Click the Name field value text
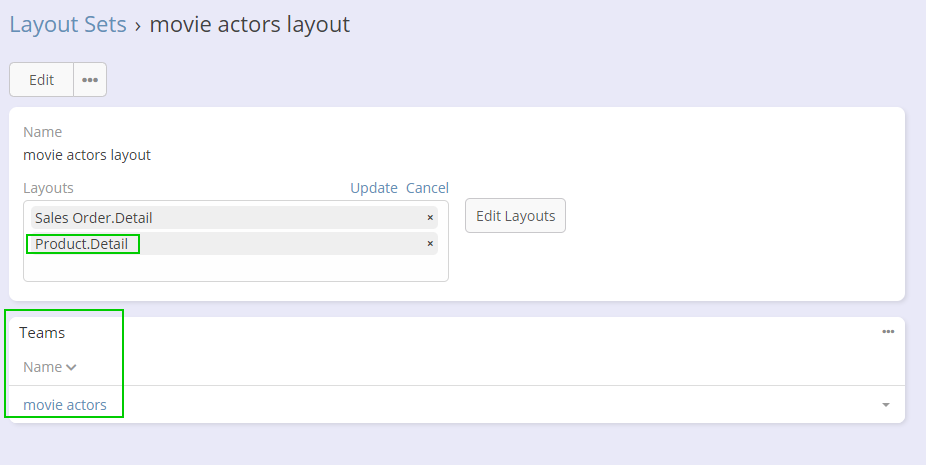The width and height of the screenshot is (926, 465). (86, 155)
